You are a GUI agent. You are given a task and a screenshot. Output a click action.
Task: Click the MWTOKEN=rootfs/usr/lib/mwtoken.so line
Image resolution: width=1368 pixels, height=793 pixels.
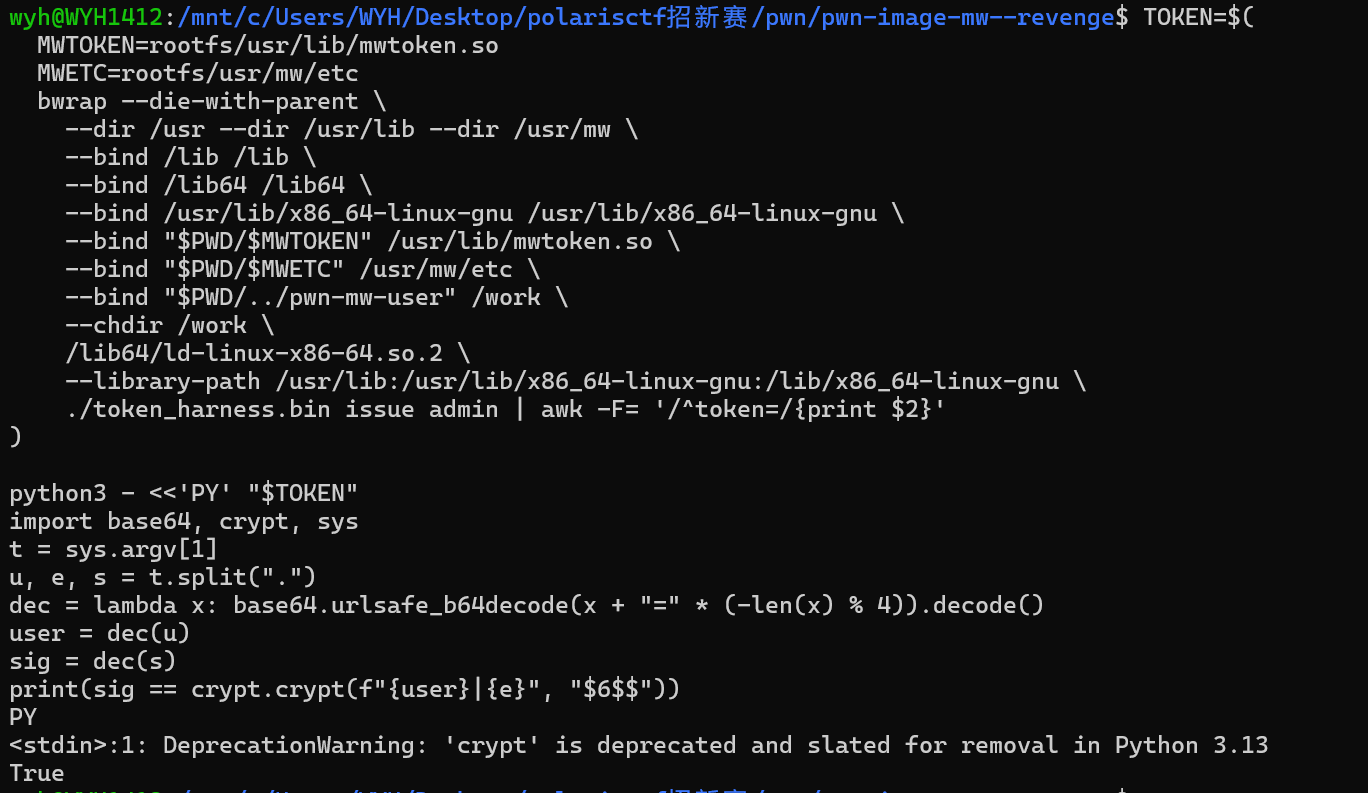tap(267, 45)
